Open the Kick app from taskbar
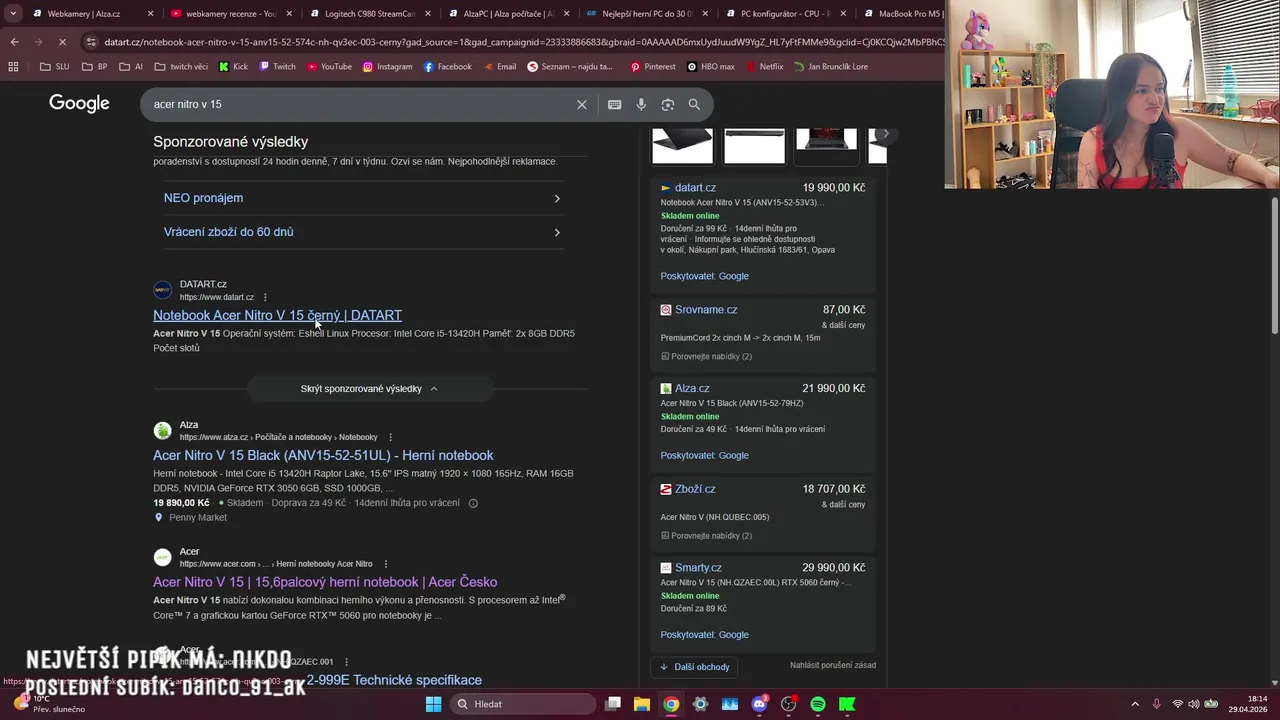1280x720 pixels. [847, 704]
